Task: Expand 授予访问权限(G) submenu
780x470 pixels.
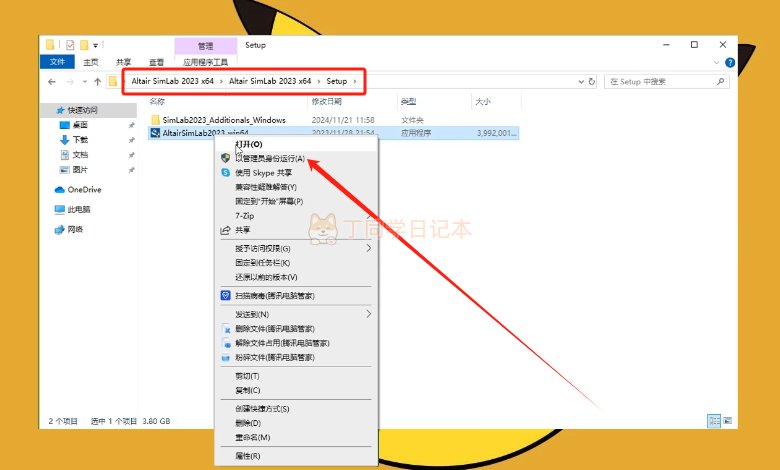Action: [263, 248]
